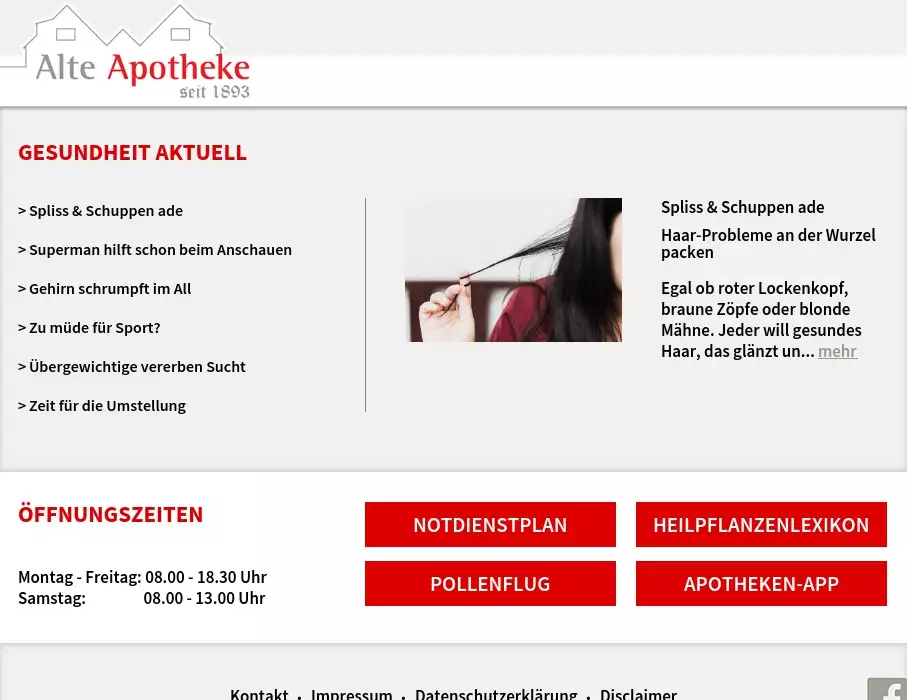This screenshot has height=700, width=907.
Task: Click the hair photo thumbnail
Action: (514, 270)
